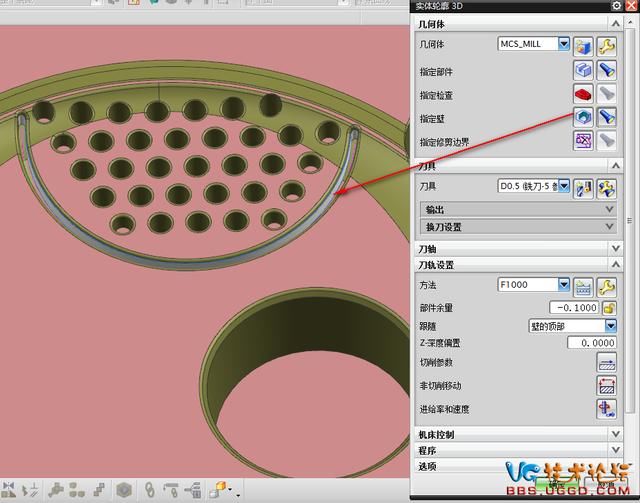Viewport: 640px width, 503px height.
Task: Click the chain link with arrow icon
Action: 171,489
